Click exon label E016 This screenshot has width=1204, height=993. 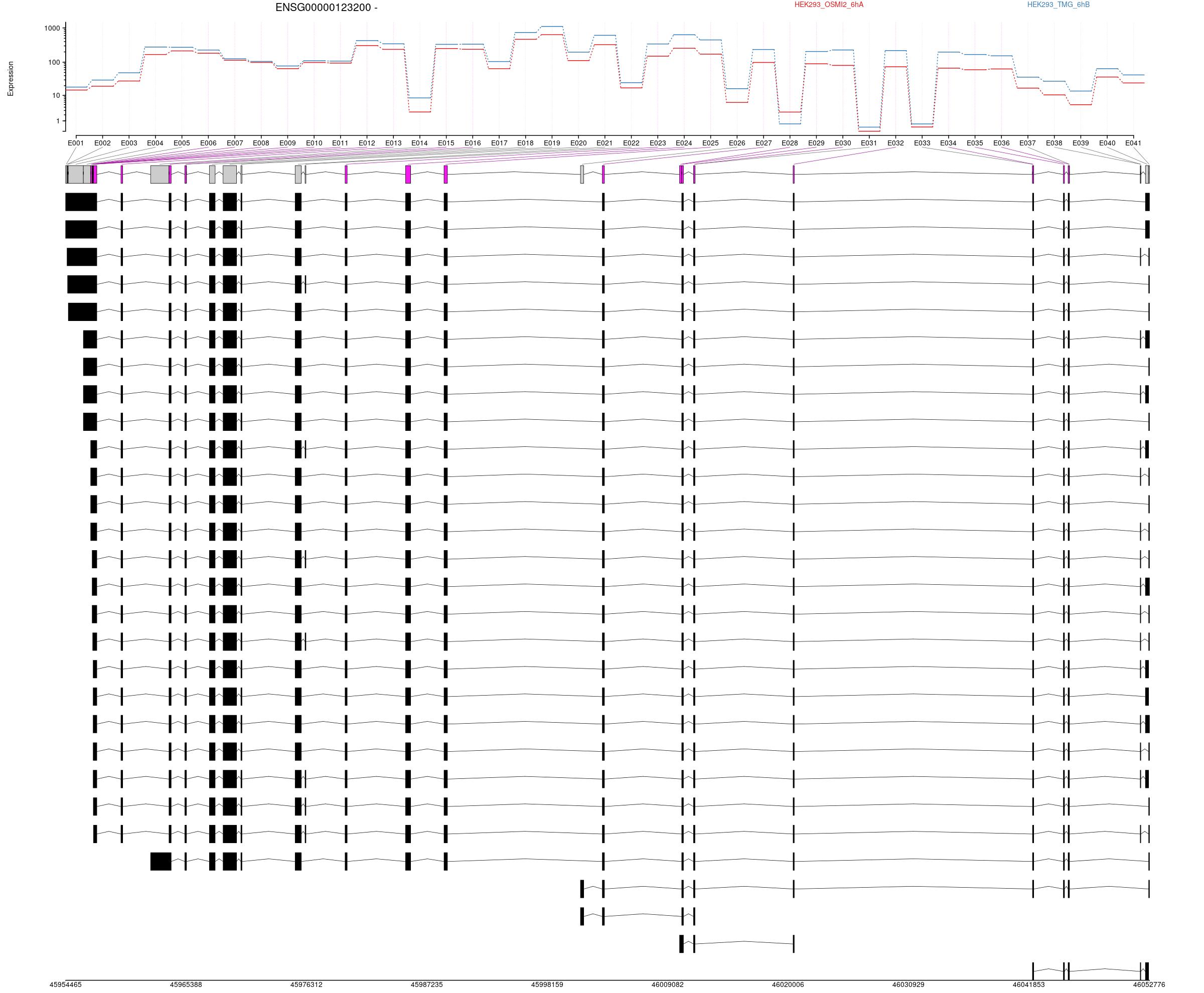tap(473, 143)
